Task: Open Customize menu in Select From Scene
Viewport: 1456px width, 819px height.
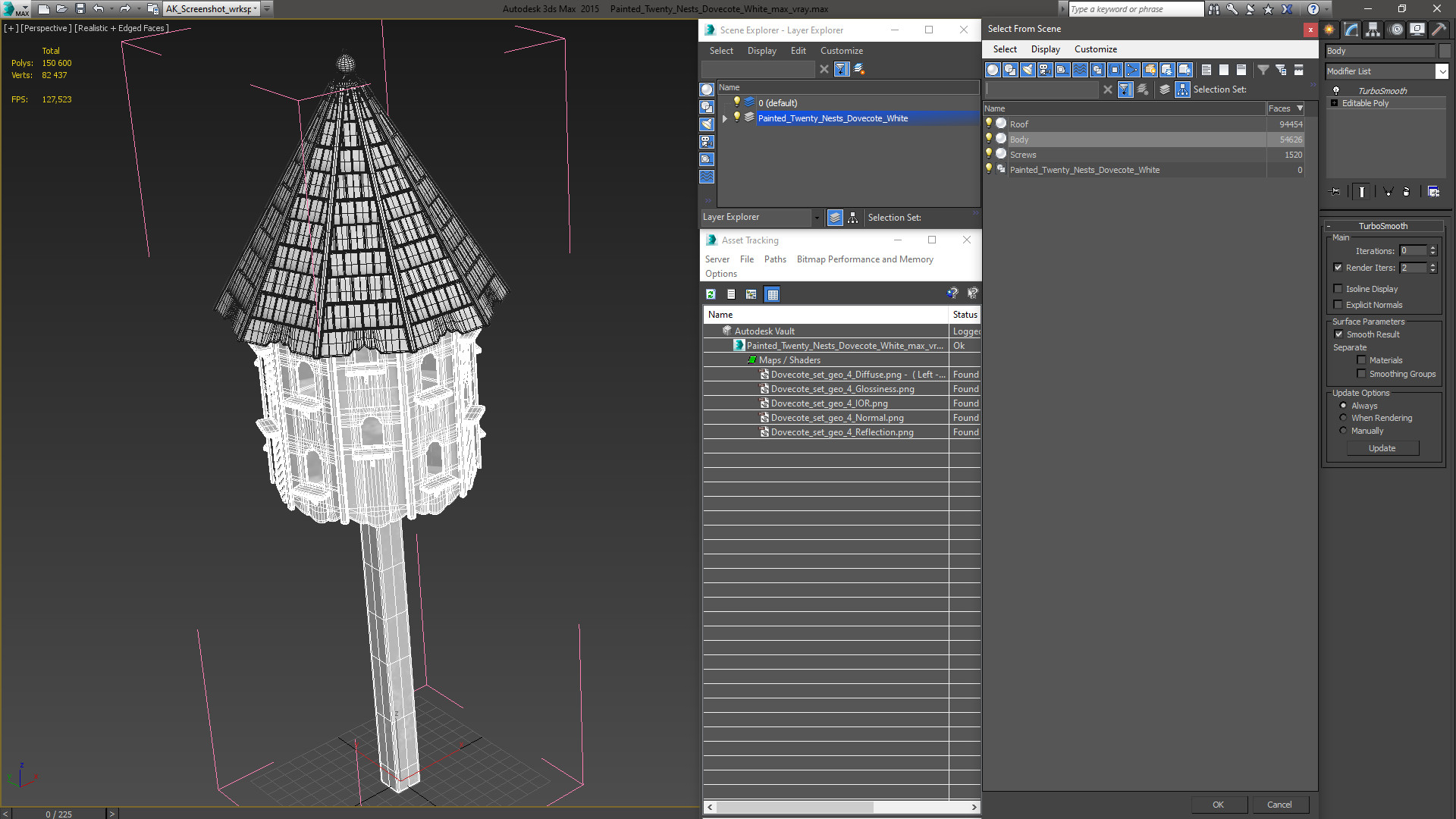Action: (x=1095, y=49)
